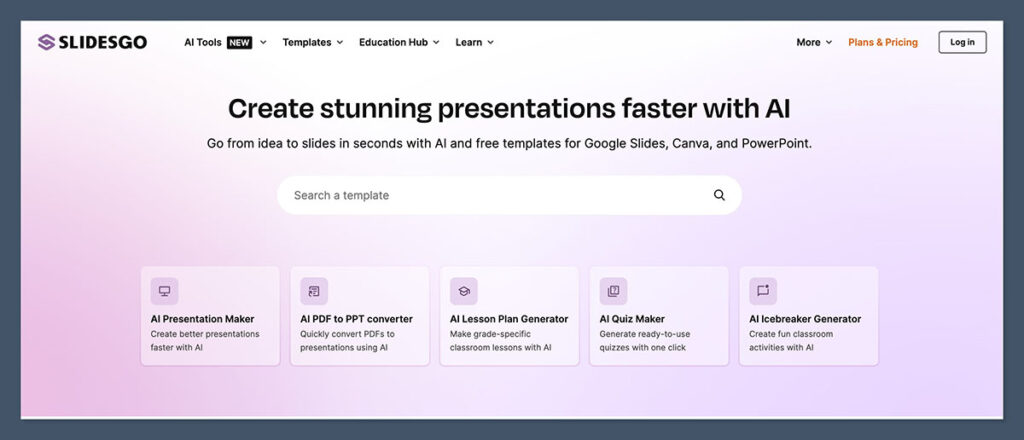
Task: Click the AI PDF to PPT converter icon
Action: [314, 291]
